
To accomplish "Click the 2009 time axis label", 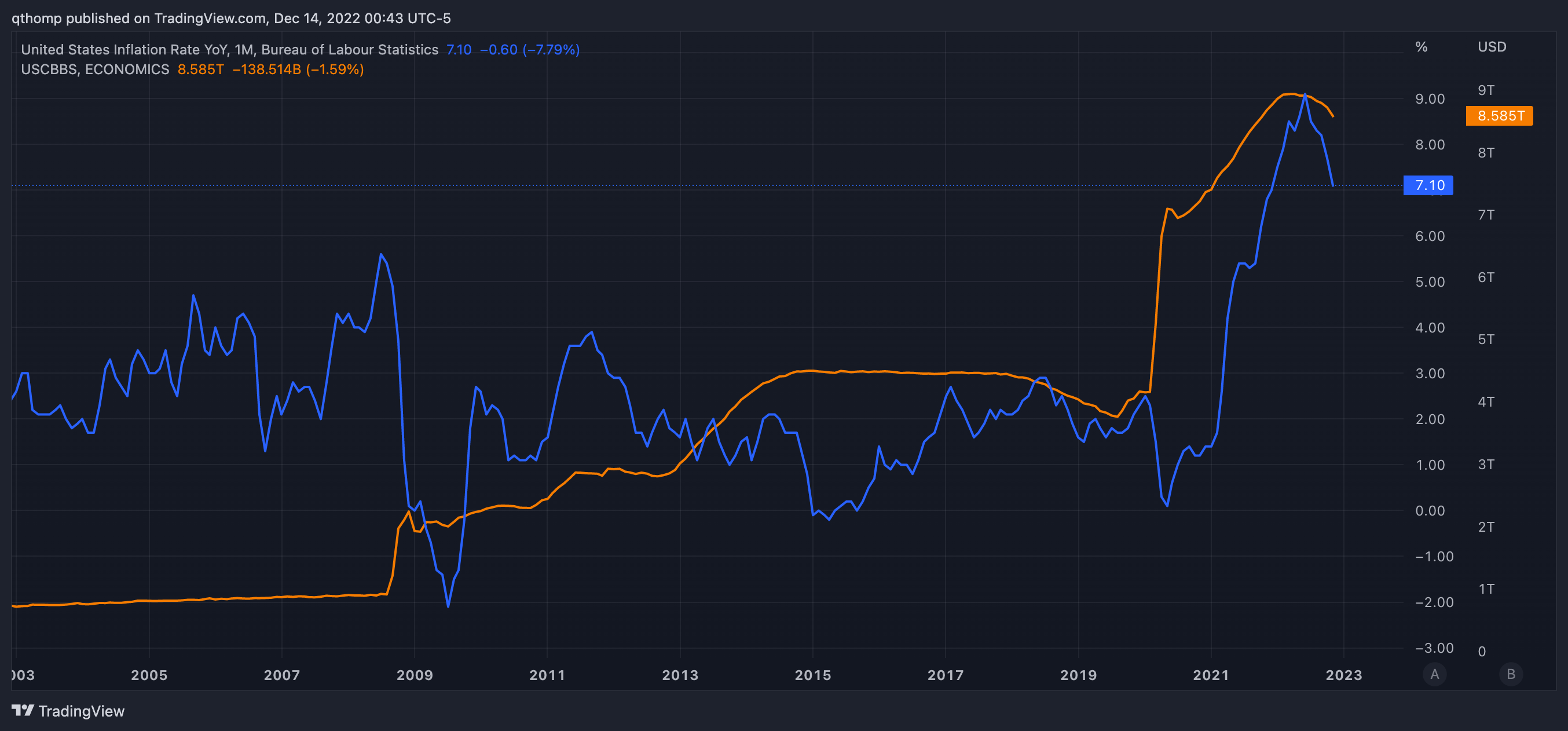I will click(415, 675).
